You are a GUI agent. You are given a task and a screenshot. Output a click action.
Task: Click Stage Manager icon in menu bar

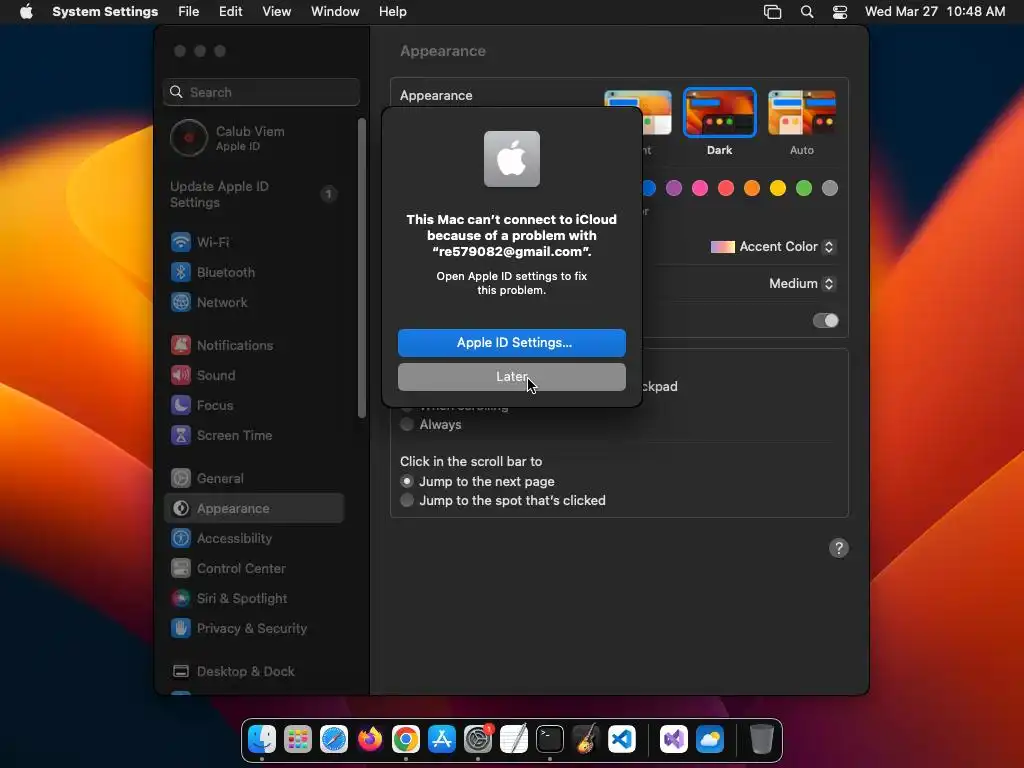coord(773,12)
